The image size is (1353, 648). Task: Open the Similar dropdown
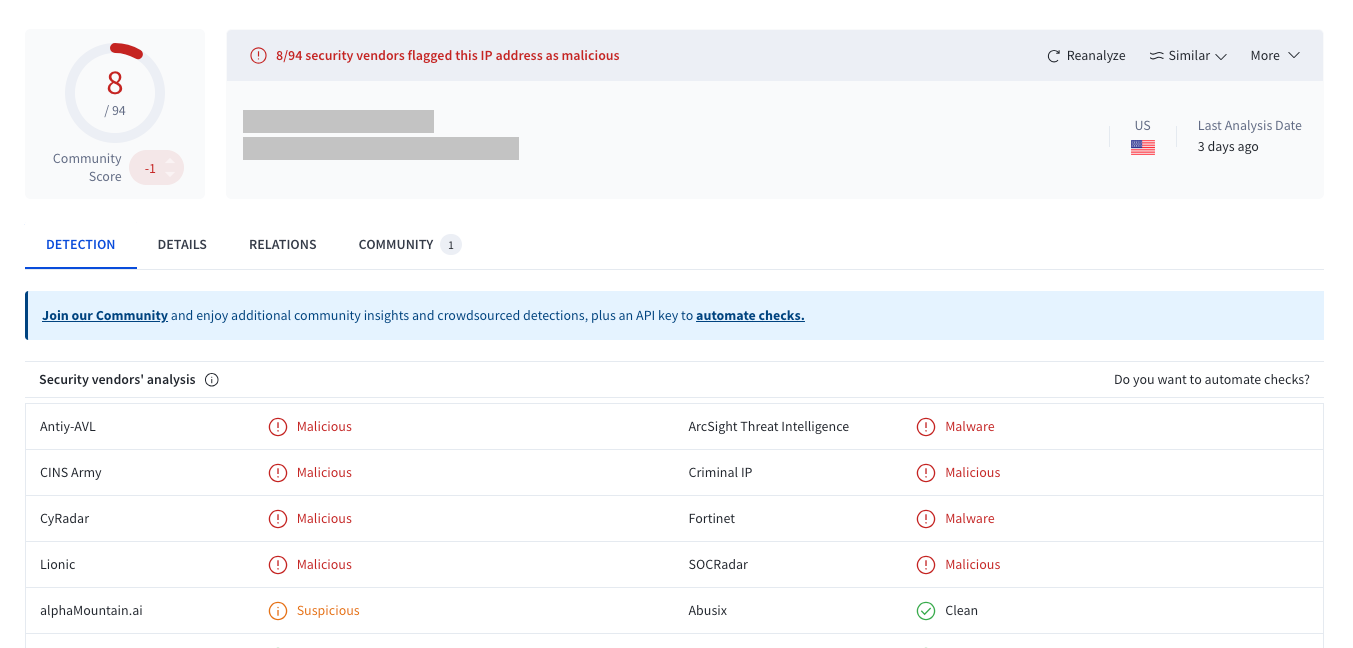(x=1188, y=56)
